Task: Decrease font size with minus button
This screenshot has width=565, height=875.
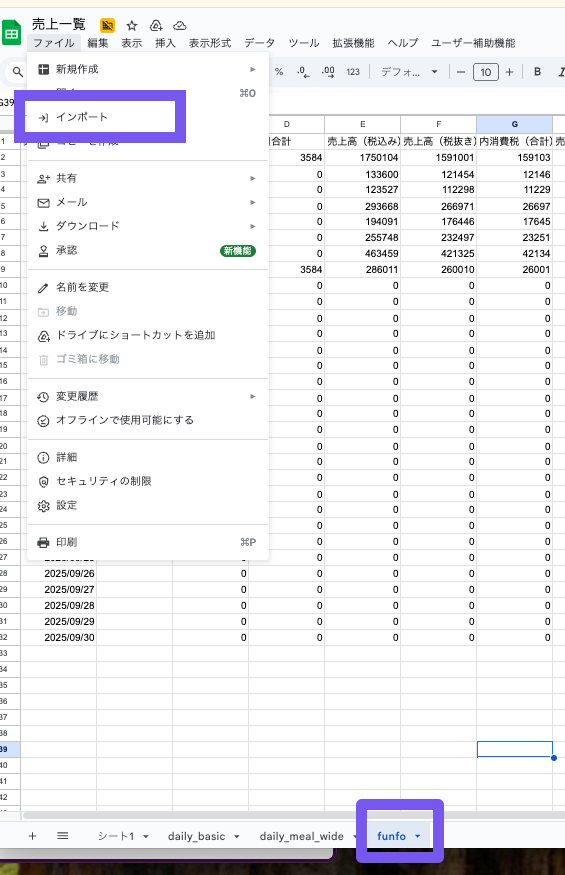Action: click(461, 72)
